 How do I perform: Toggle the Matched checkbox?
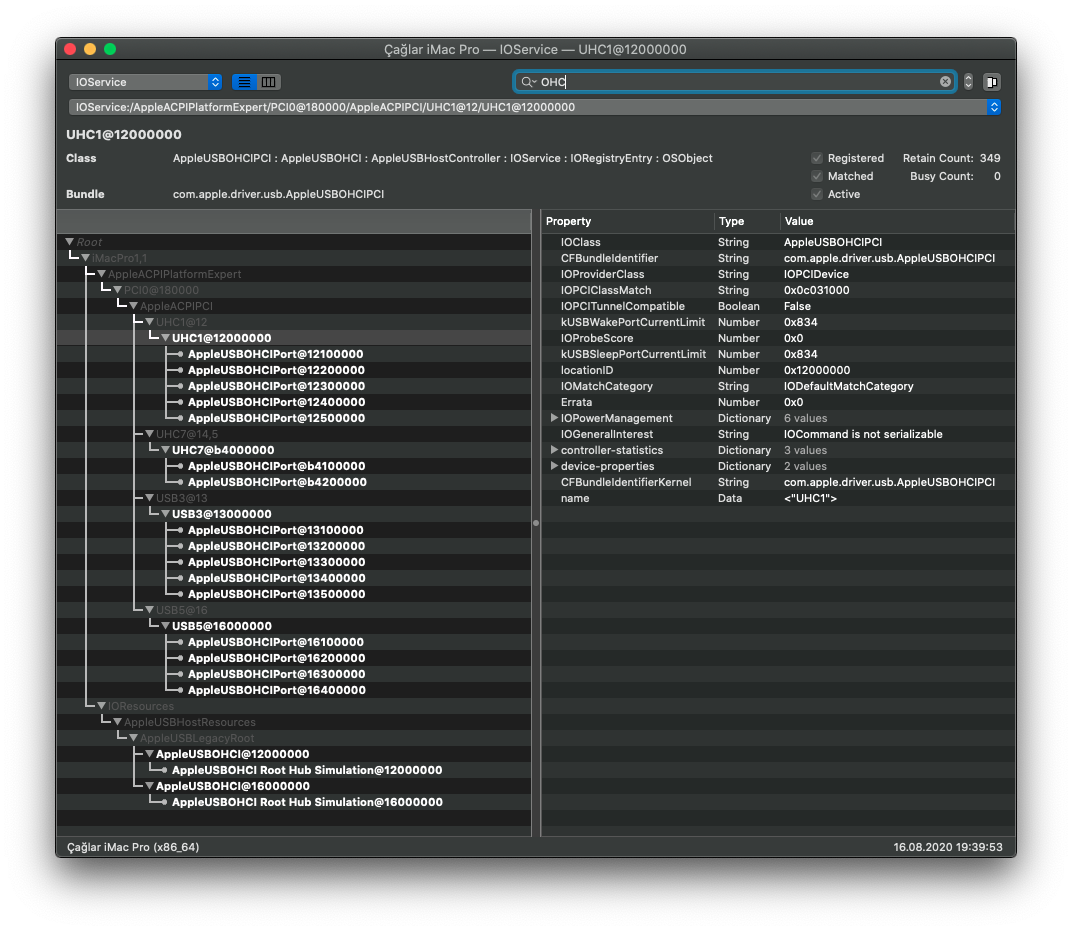coord(817,176)
